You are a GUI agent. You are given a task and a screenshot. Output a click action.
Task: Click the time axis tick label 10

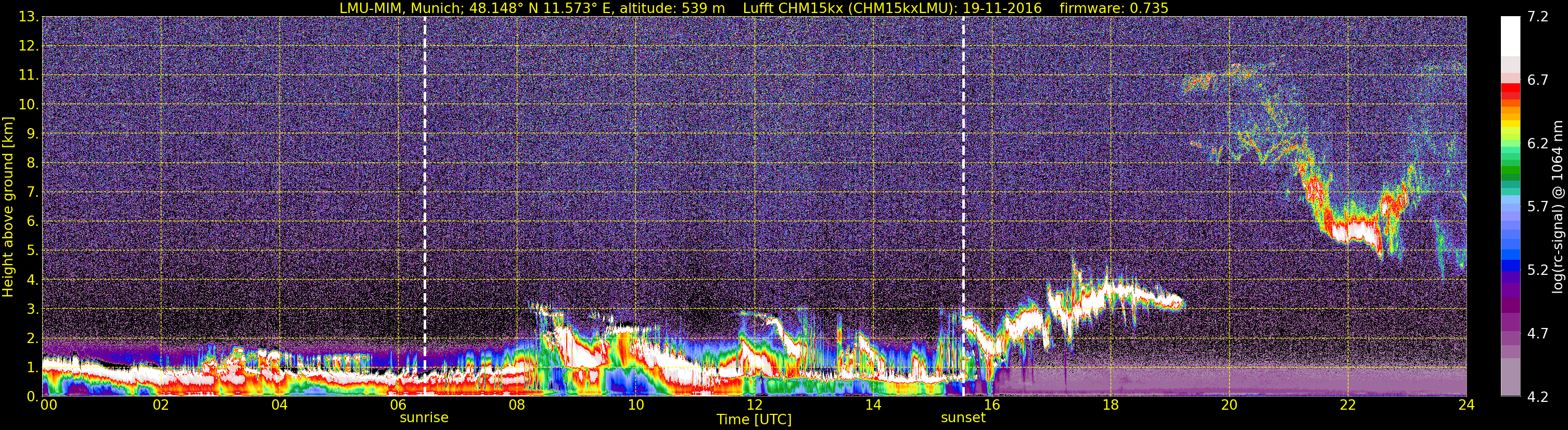[x=635, y=405]
